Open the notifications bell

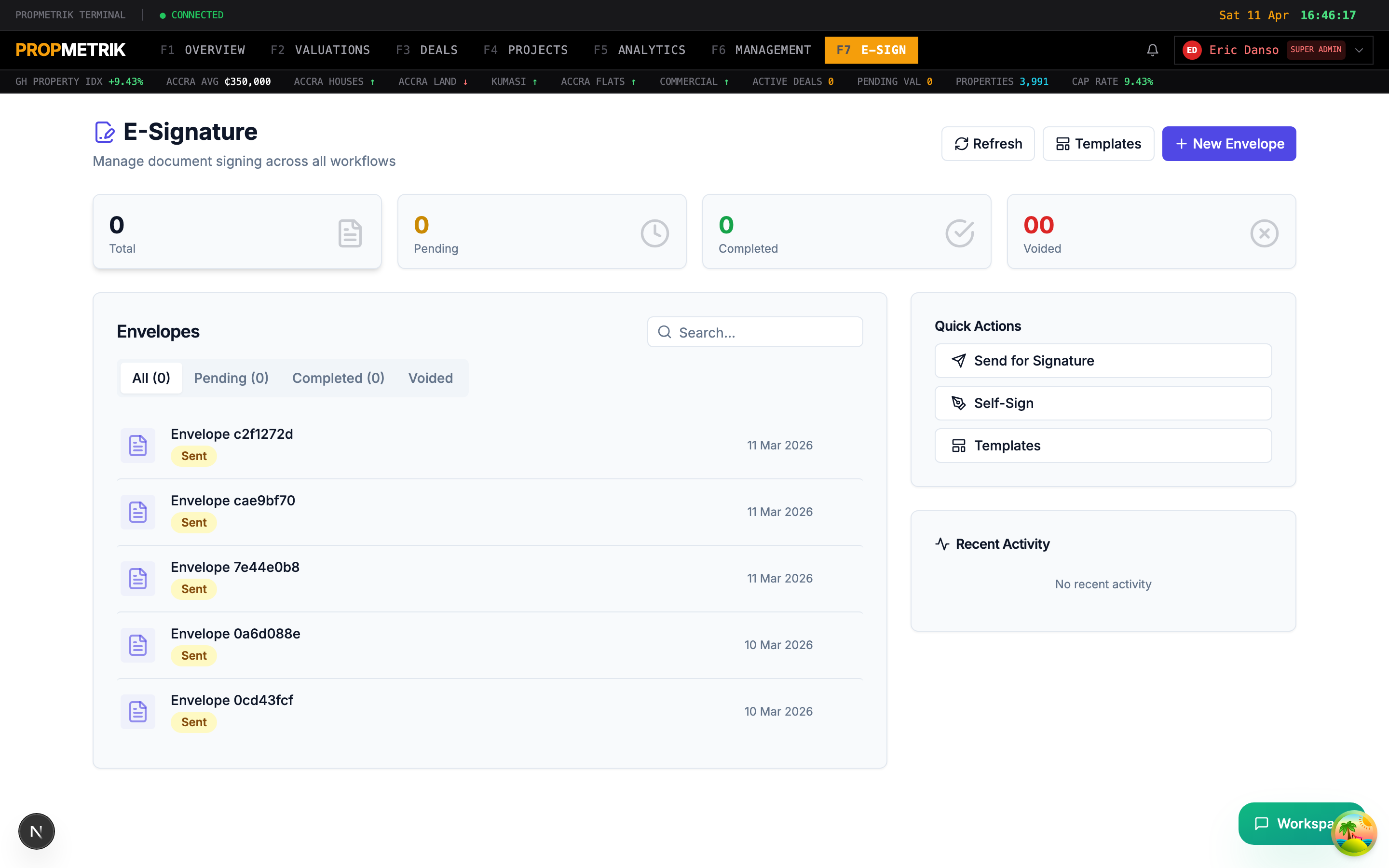pyautogui.click(x=1152, y=50)
